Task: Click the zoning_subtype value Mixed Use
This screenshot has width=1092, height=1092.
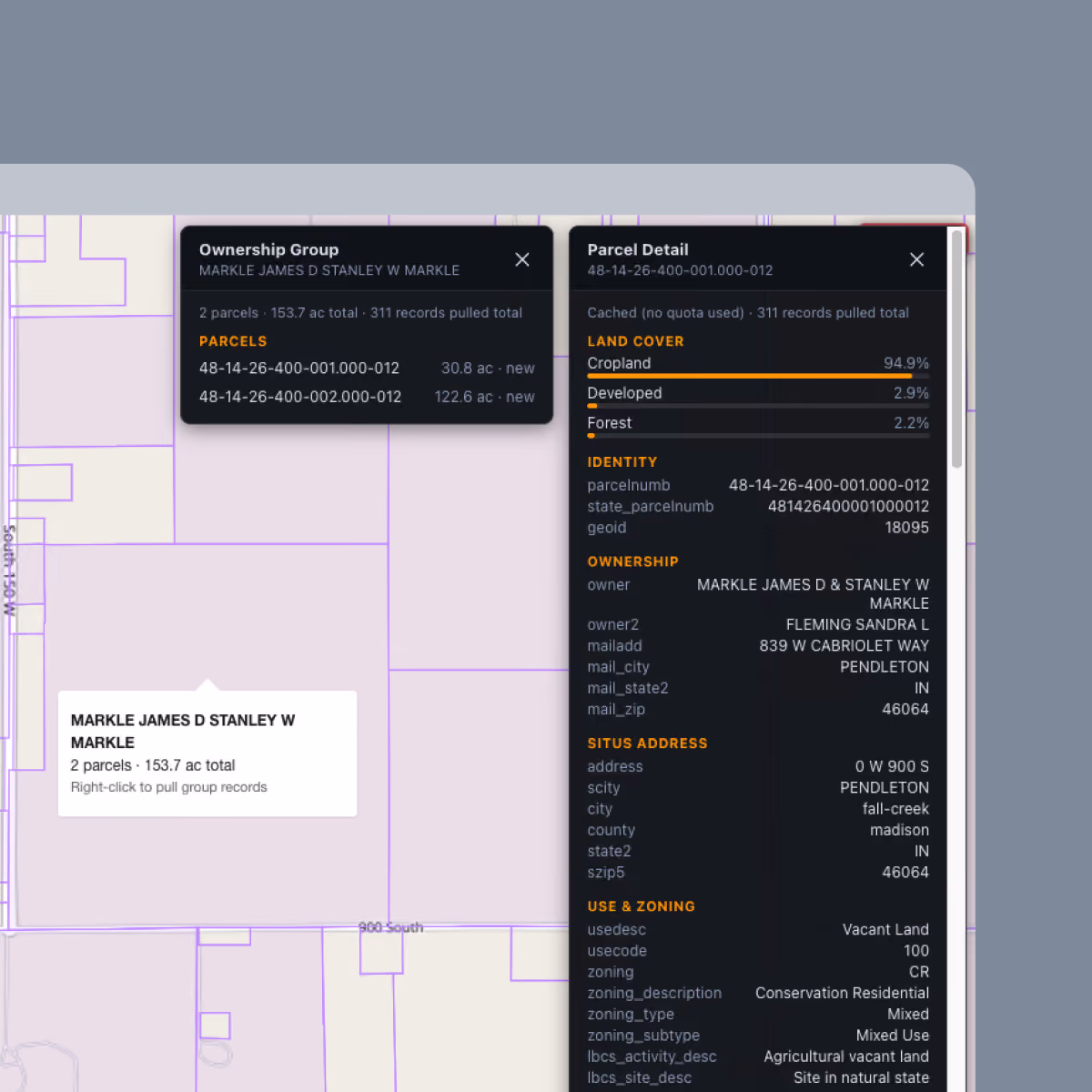Action: [x=893, y=1036]
